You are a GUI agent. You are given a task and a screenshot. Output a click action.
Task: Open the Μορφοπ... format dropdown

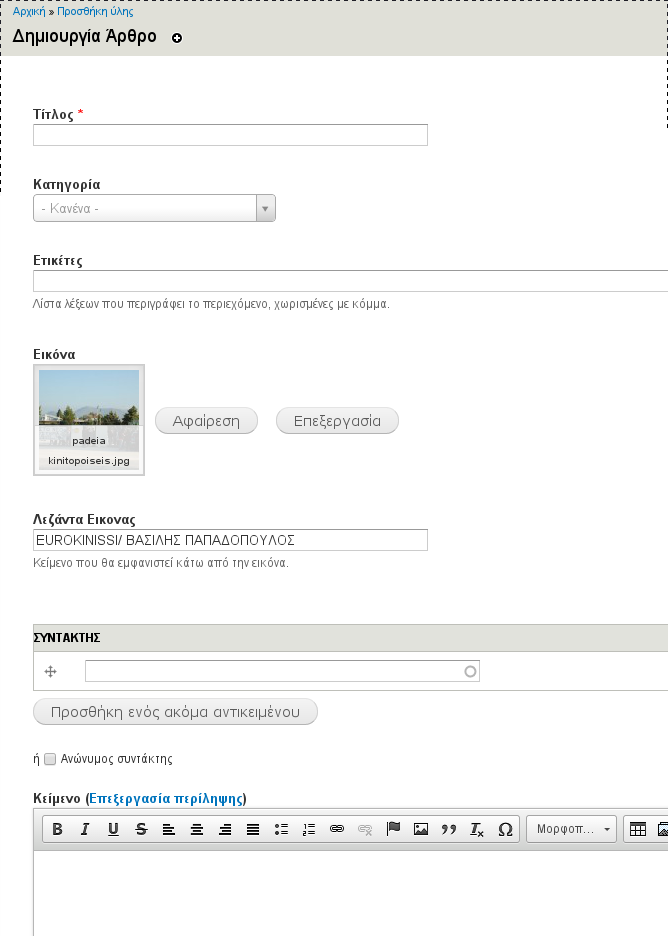pyautogui.click(x=571, y=829)
